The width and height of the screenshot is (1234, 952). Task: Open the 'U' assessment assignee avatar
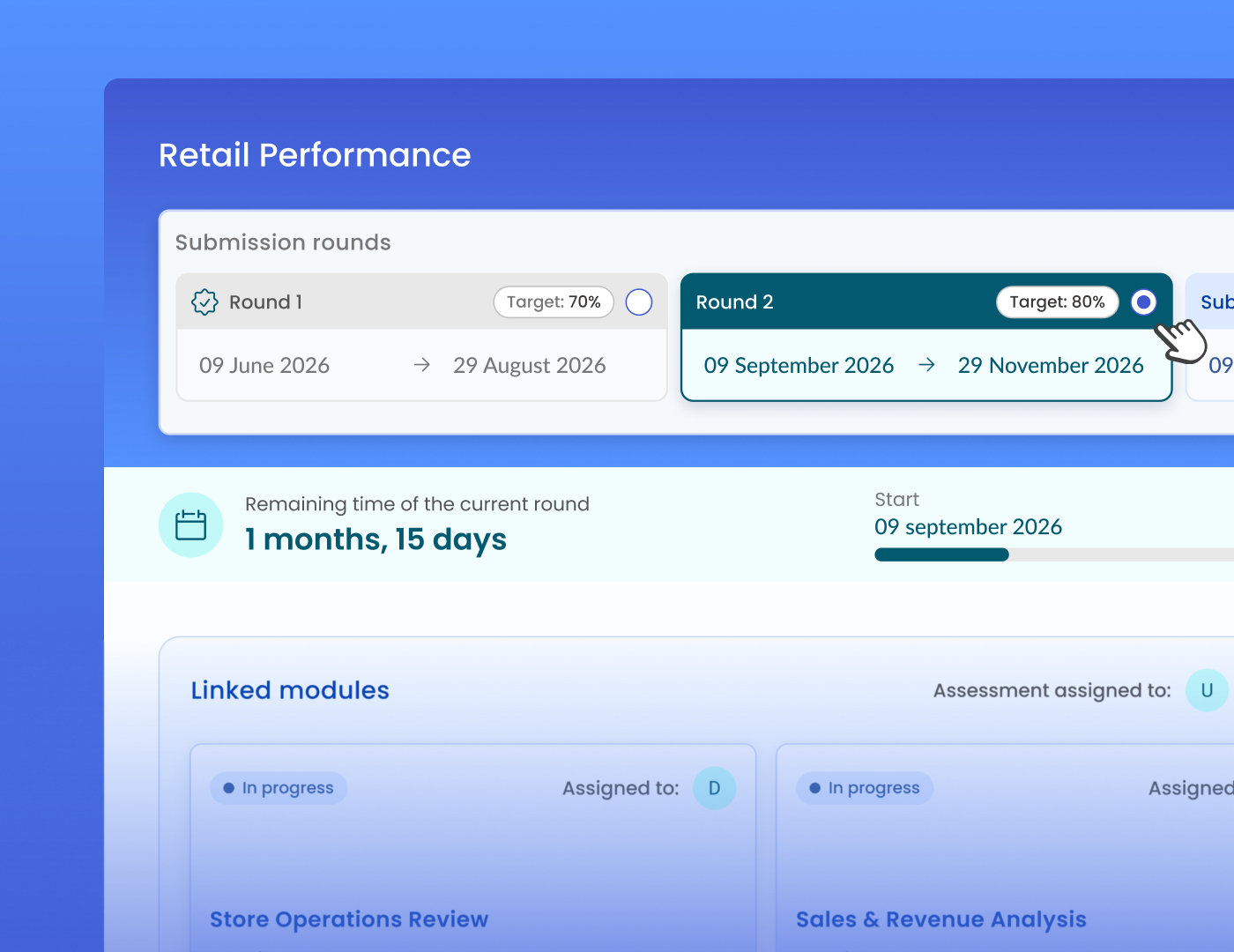(1207, 690)
